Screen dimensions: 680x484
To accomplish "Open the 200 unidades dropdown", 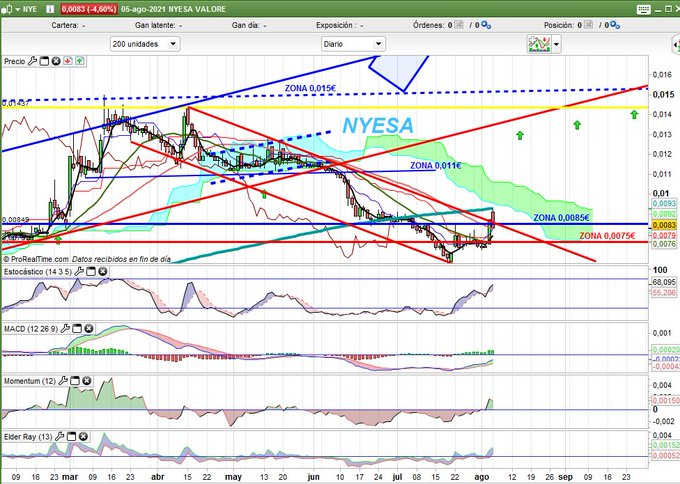I will pyautogui.click(x=144, y=44).
